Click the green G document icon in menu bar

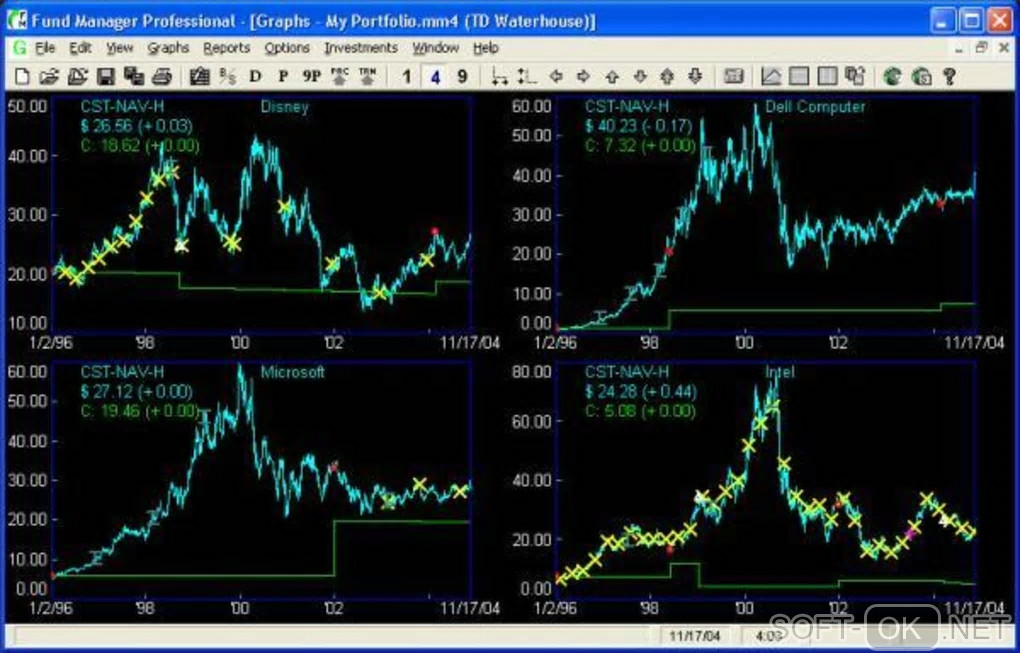click(20, 47)
